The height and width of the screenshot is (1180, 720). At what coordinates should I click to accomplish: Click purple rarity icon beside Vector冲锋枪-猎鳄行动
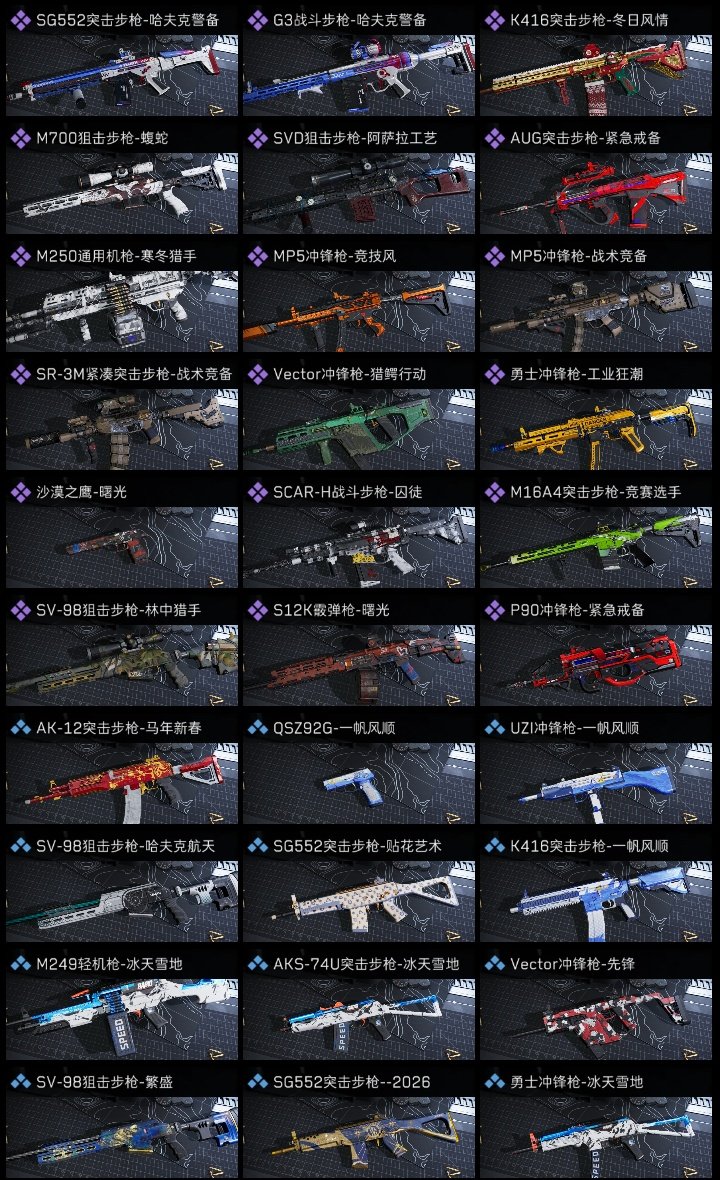click(x=257, y=374)
